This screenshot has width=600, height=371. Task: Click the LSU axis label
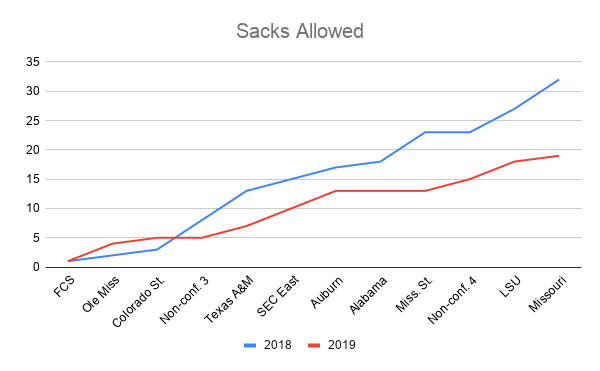[510, 286]
